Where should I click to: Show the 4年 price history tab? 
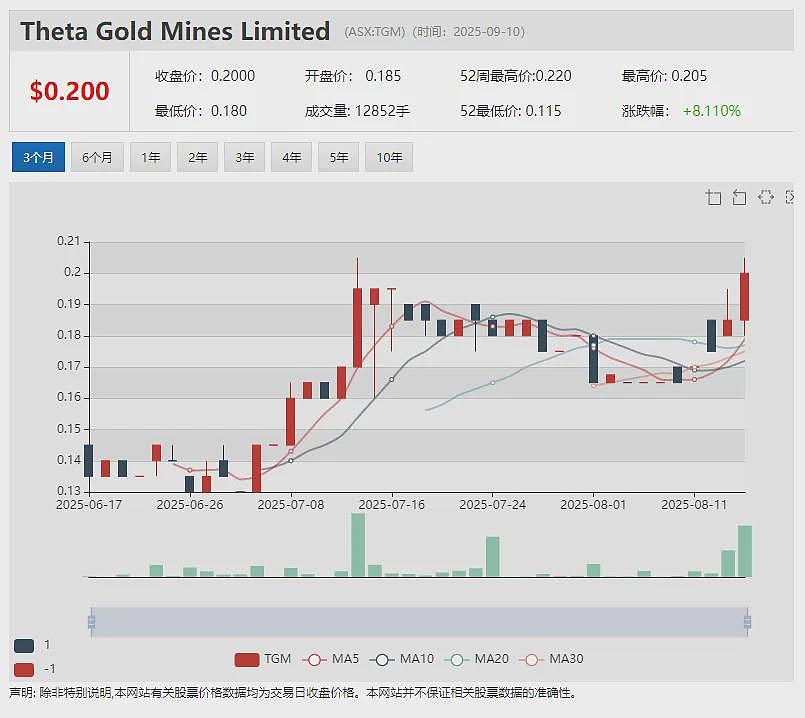point(292,157)
